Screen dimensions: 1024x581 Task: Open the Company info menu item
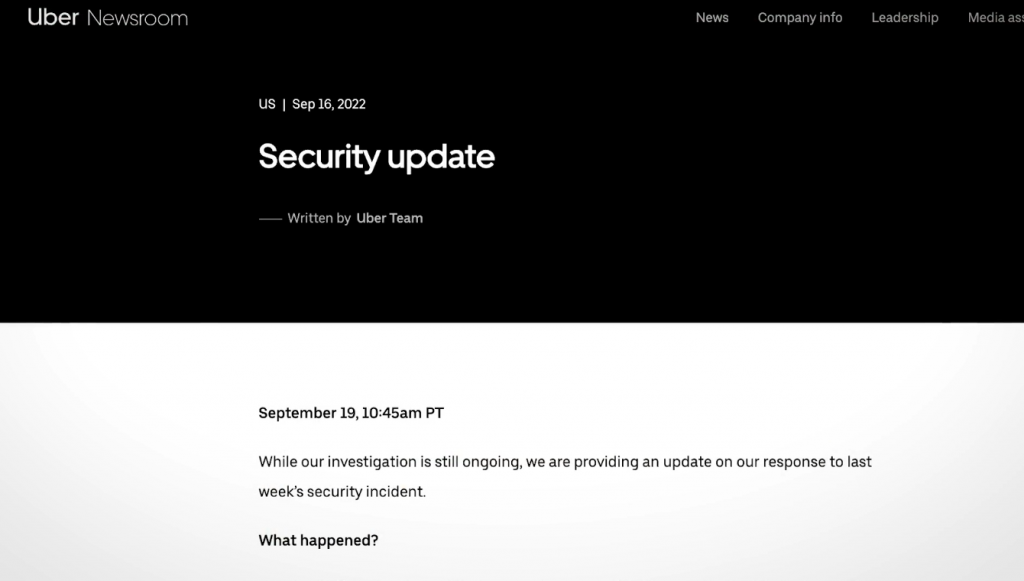[800, 18]
